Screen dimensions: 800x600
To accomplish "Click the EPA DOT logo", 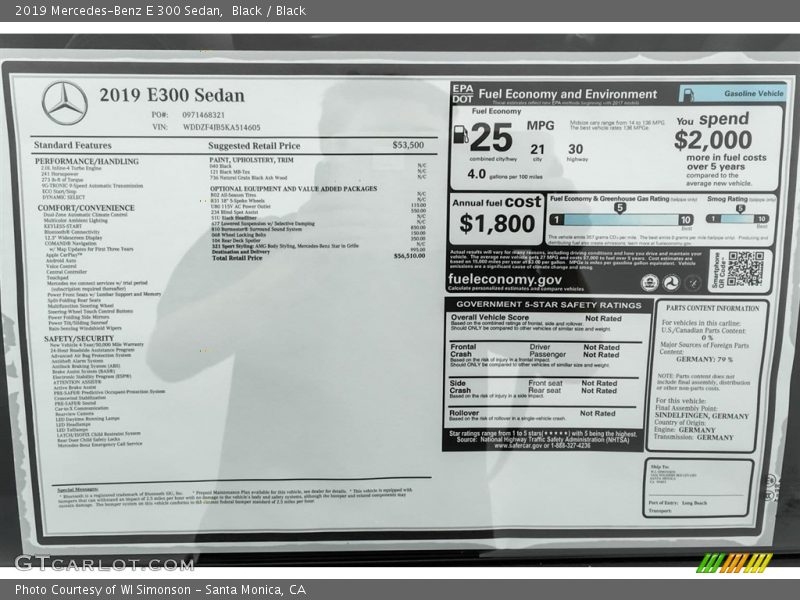I will pos(462,94).
